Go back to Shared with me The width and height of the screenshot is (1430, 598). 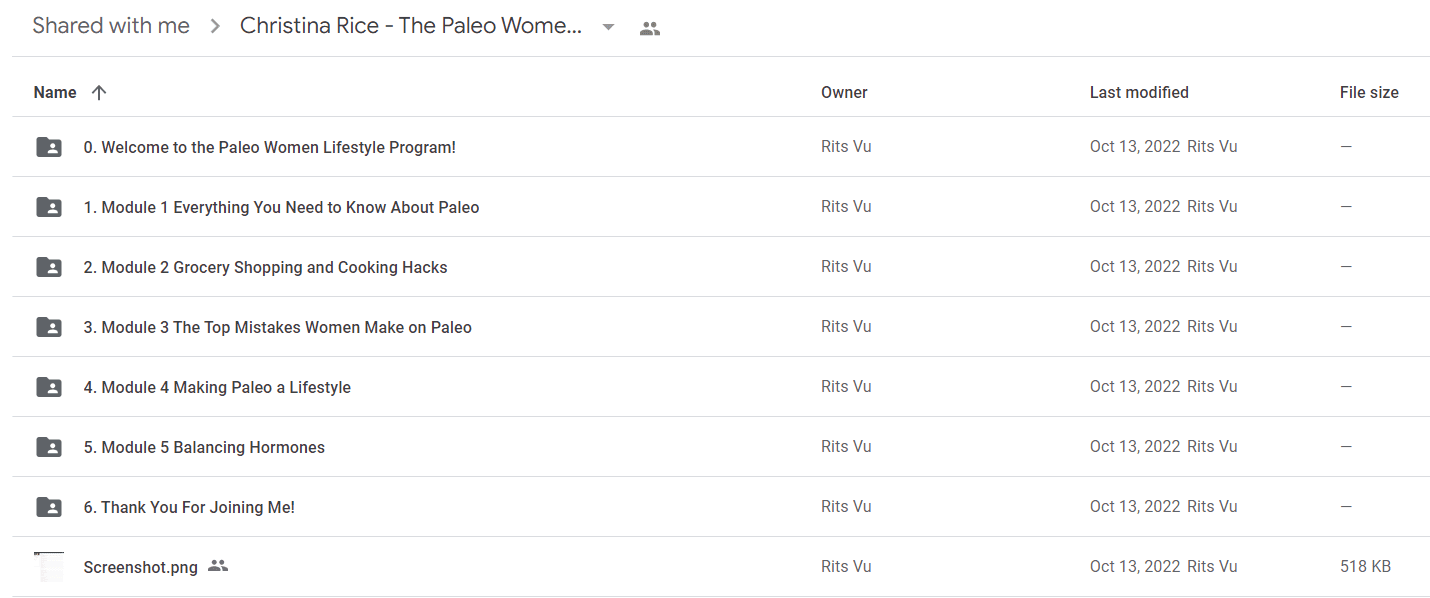point(111,26)
